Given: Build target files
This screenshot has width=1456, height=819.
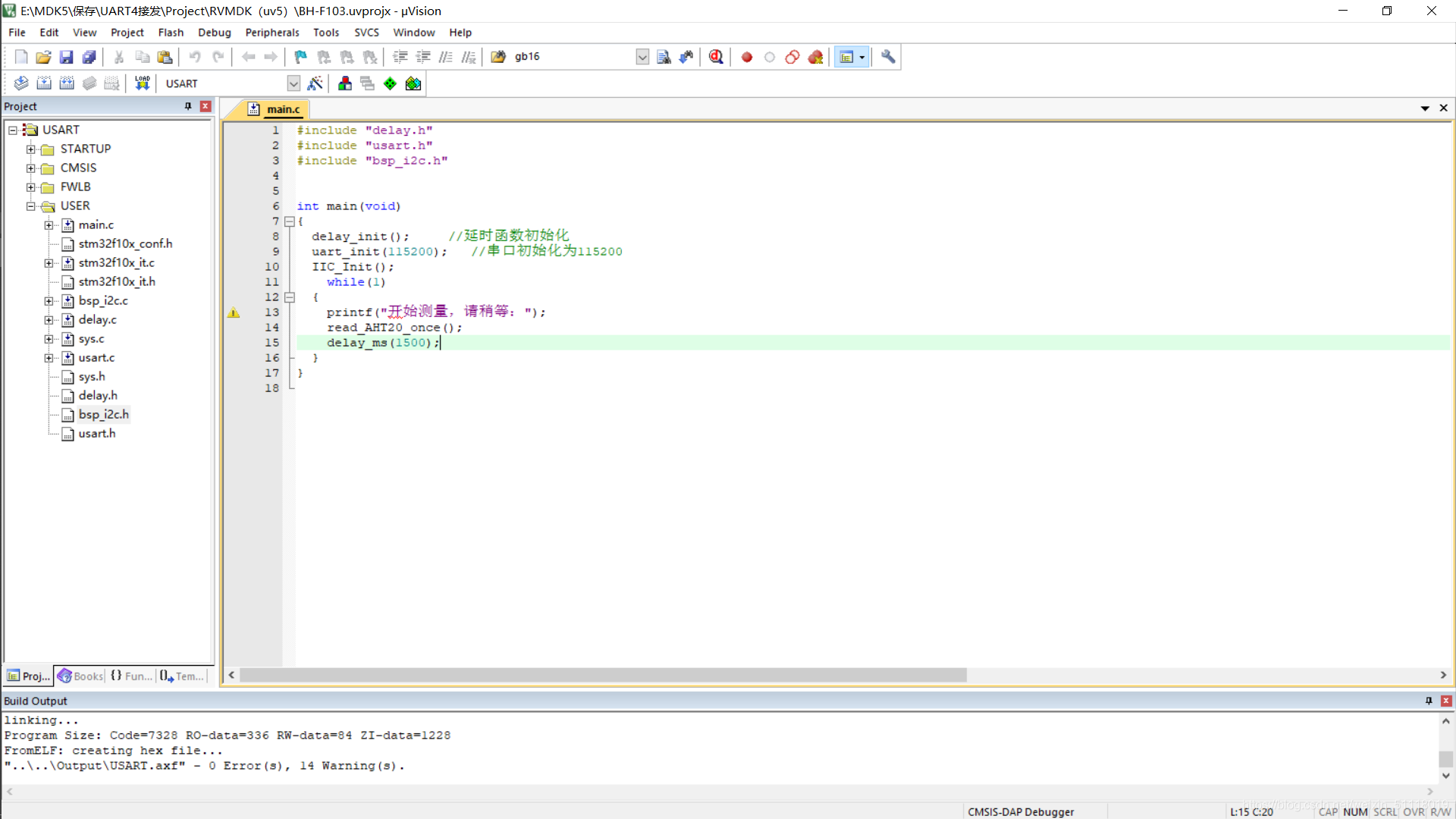Looking at the screenshot, I should coord(44,83).
